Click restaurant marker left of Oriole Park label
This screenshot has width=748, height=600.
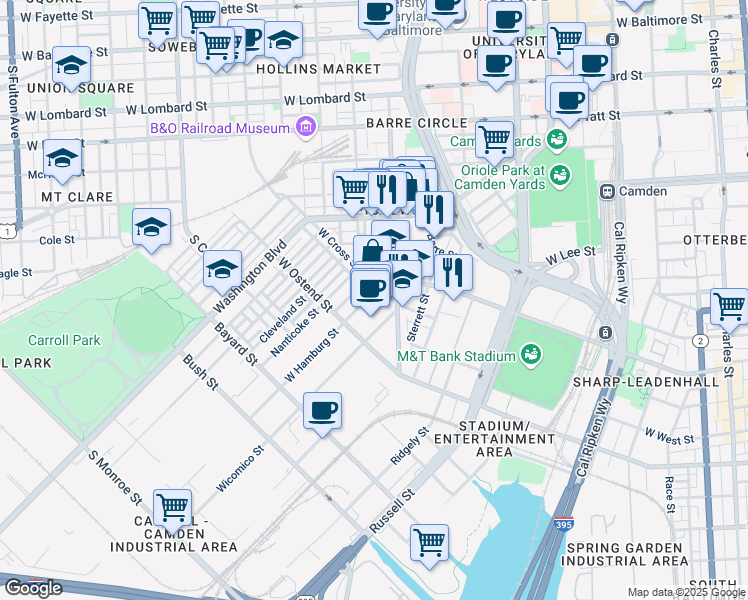click(434, 211)
